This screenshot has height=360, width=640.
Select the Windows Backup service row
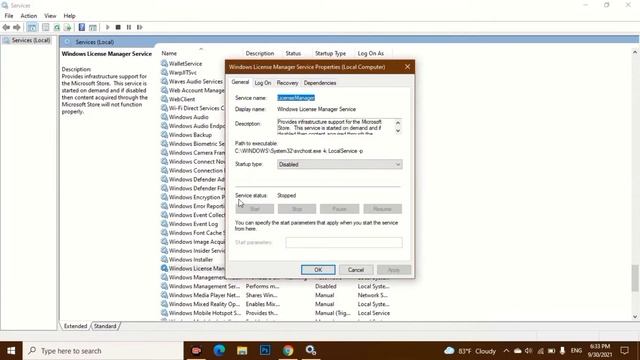(x=190, y=135)
